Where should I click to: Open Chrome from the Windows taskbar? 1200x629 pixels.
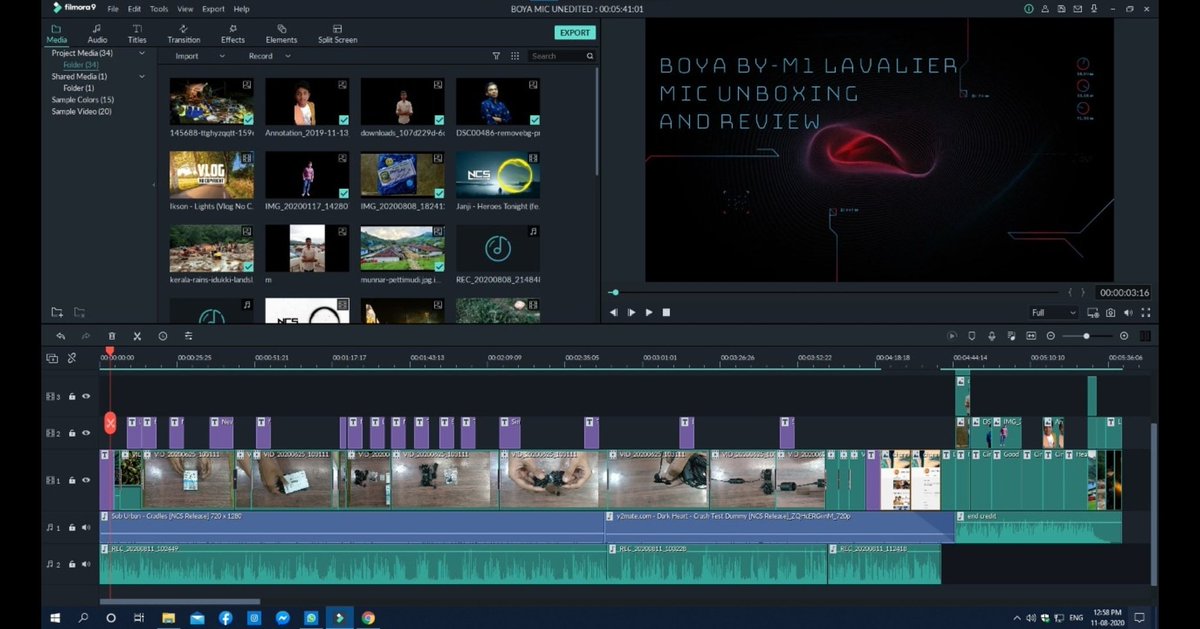[368, 618]
